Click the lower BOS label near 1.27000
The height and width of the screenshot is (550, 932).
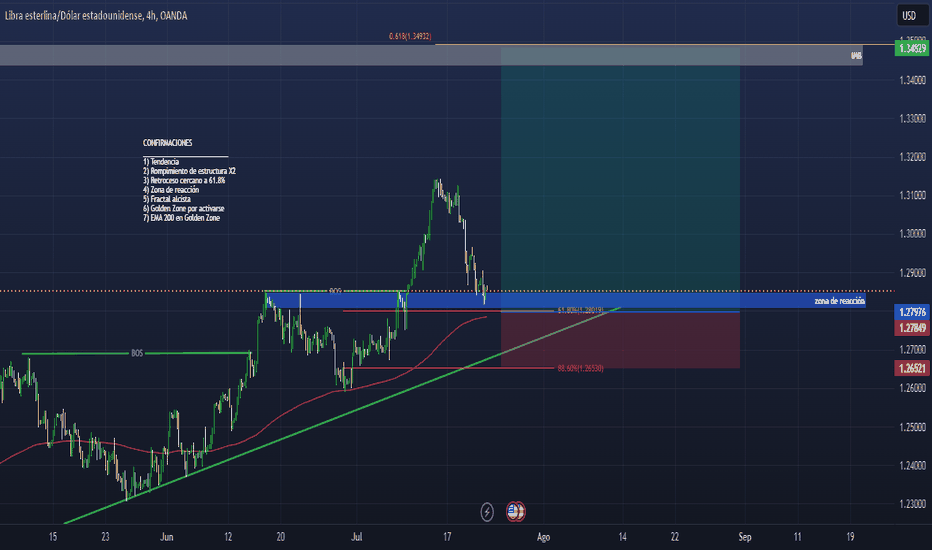[x=137, y=353]
